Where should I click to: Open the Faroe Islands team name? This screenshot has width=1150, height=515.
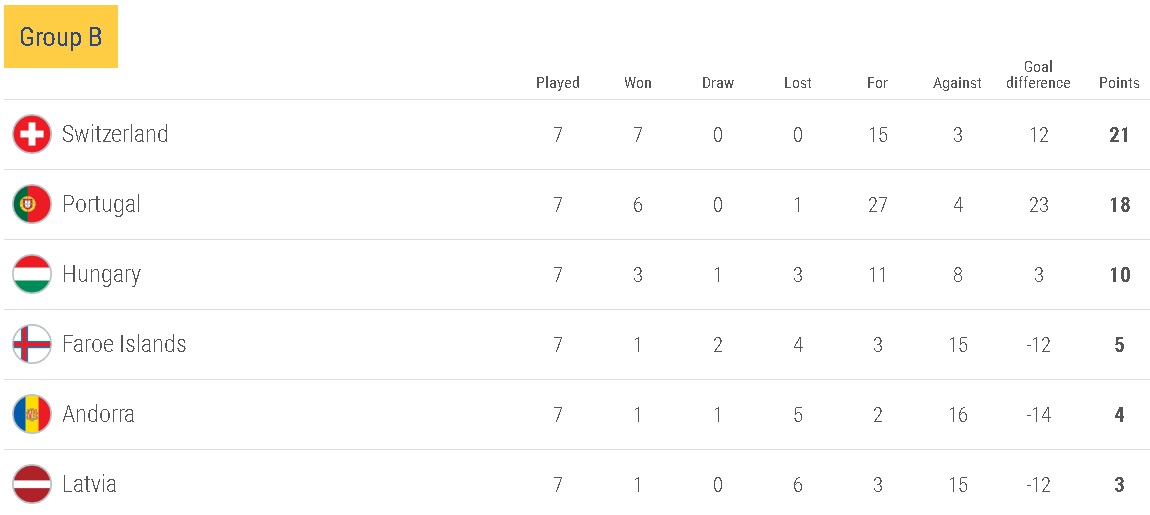[x=124, y=344]
